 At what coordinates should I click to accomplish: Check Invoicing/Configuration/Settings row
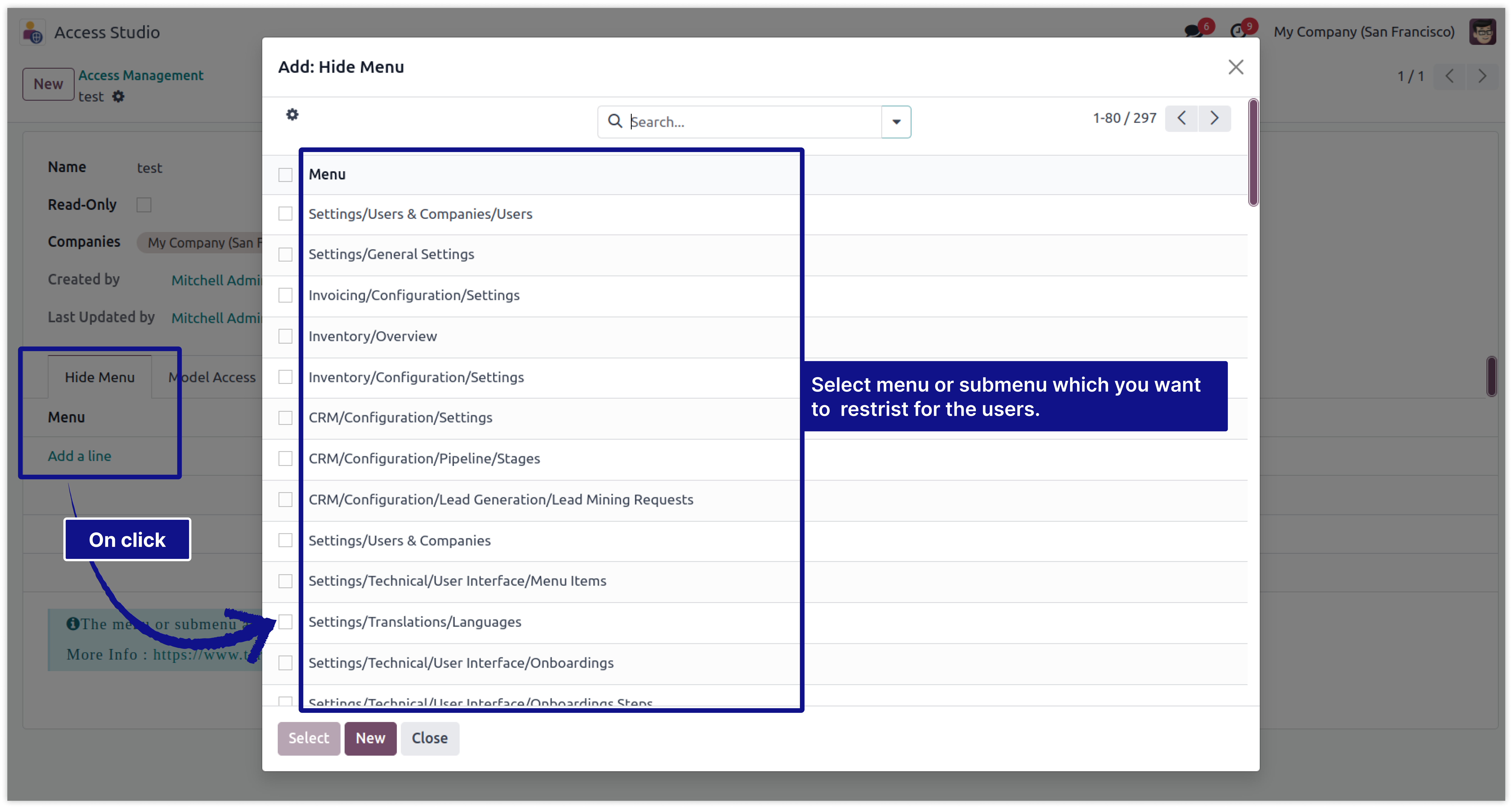[x=285, y=296]
